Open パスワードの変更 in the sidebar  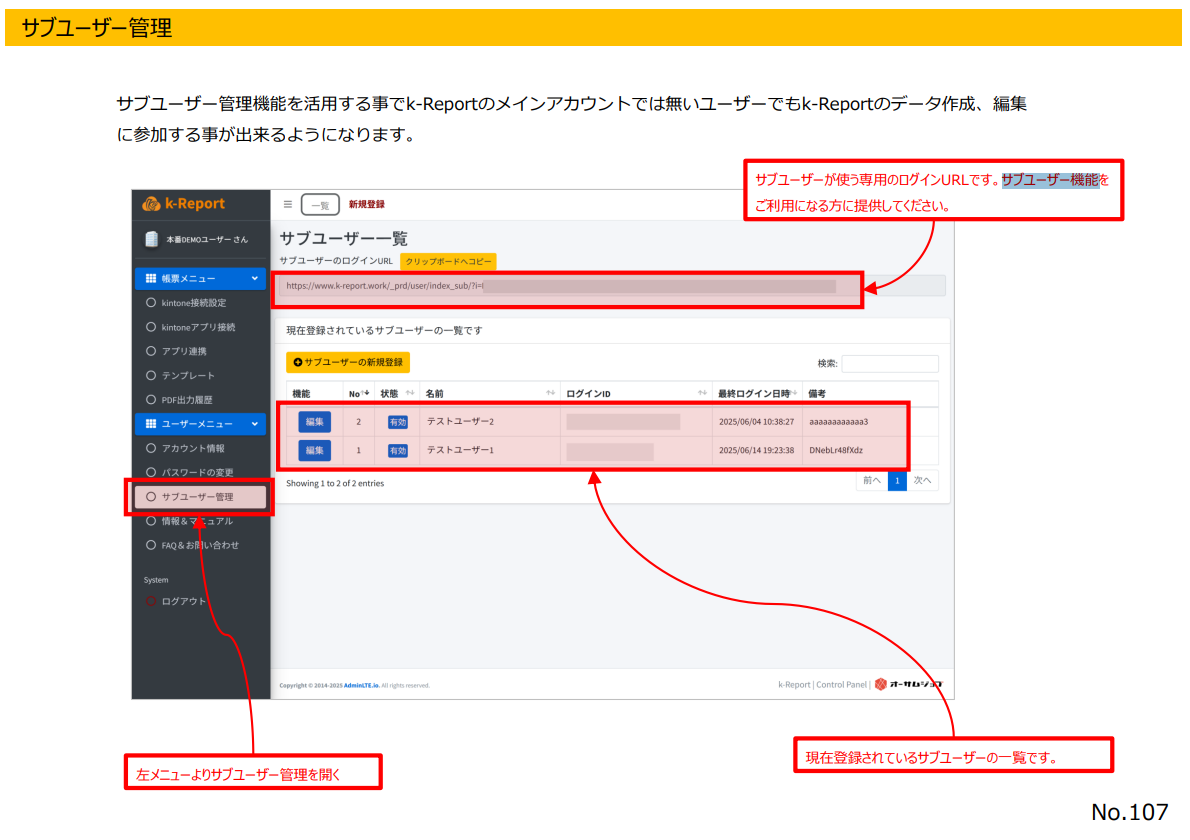pos(197,472)
